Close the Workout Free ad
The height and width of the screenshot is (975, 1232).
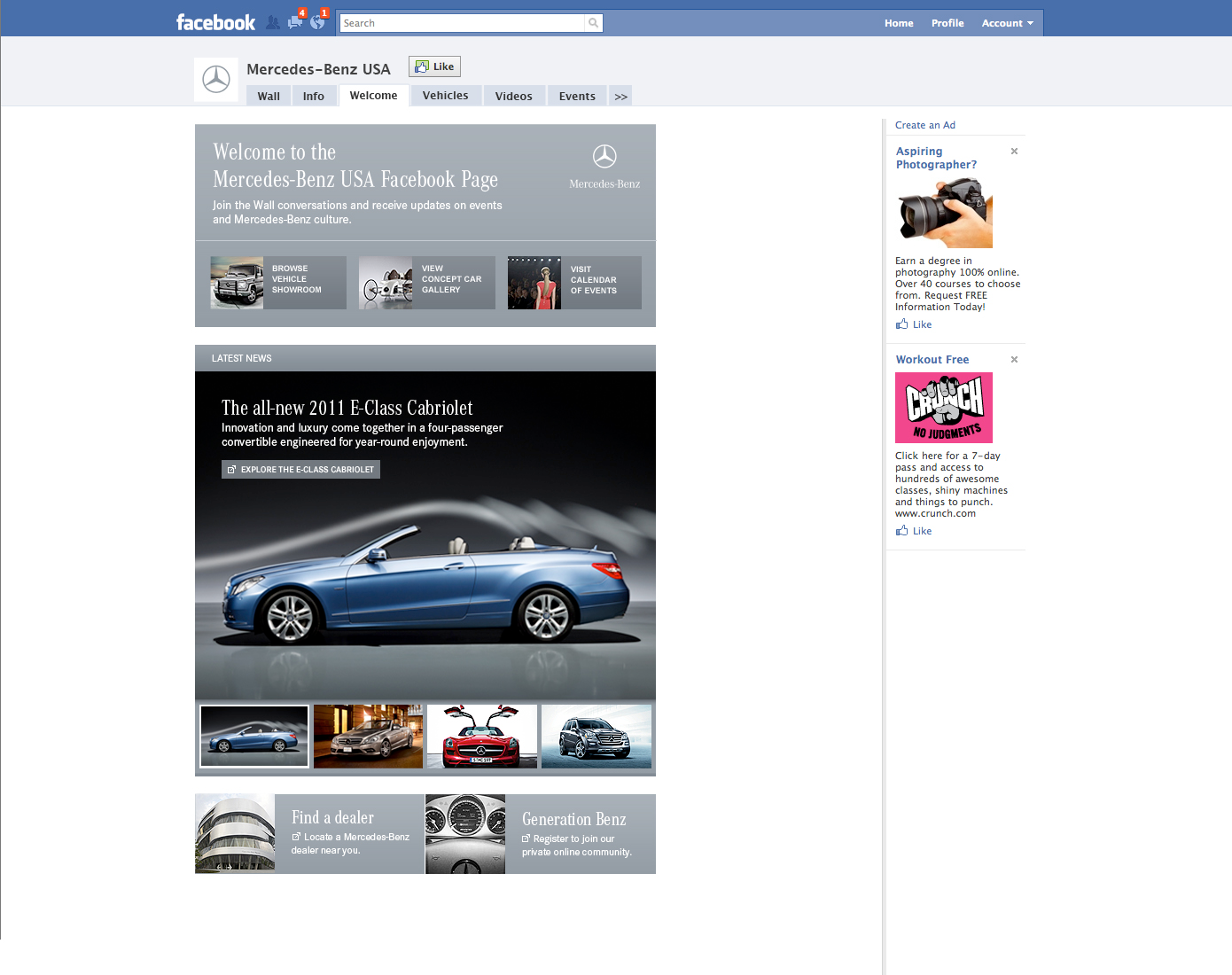tap(1014, 360)
